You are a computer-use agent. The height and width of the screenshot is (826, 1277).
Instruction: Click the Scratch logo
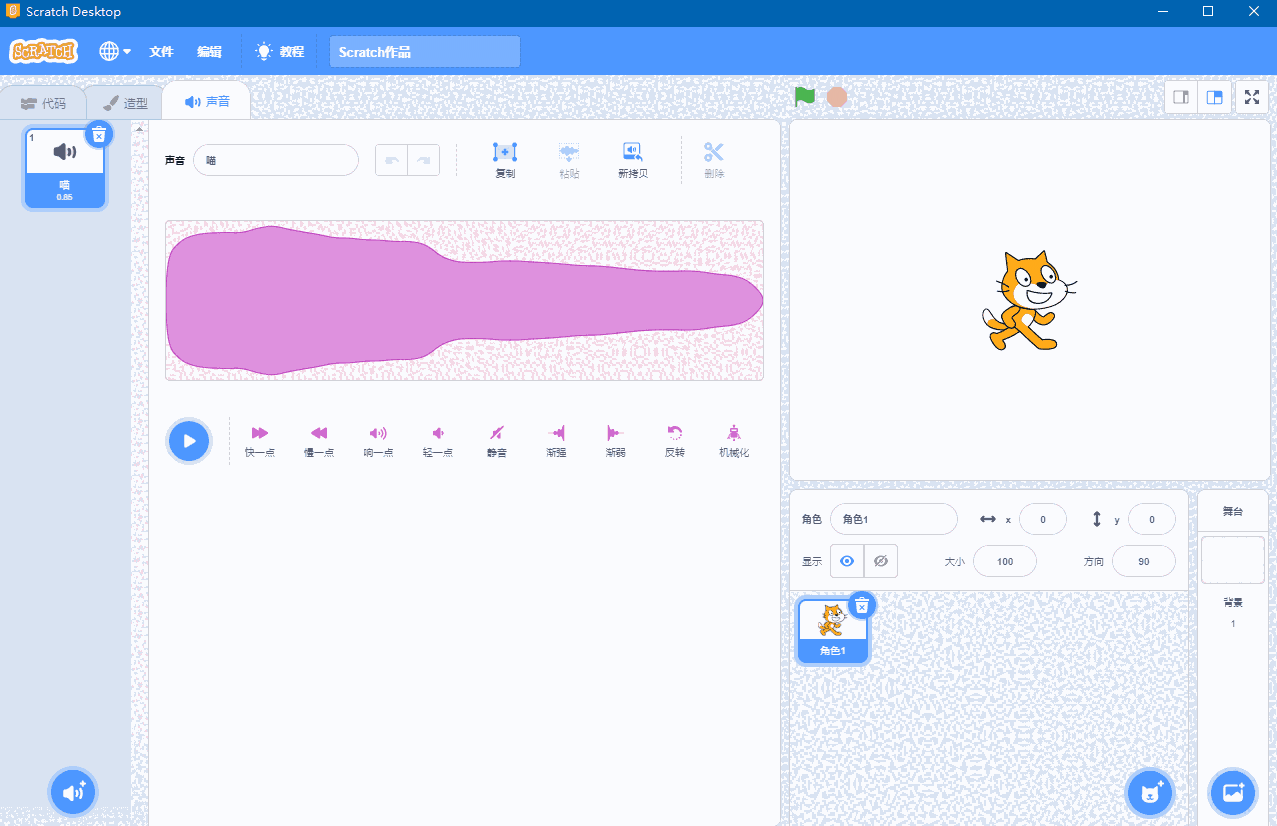(x=43, y=51)
